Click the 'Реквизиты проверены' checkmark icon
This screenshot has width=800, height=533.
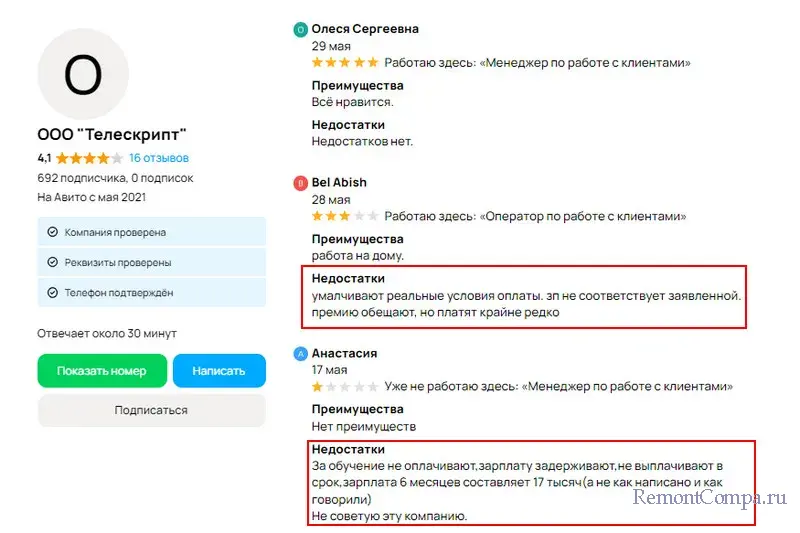tap(52, 262)
